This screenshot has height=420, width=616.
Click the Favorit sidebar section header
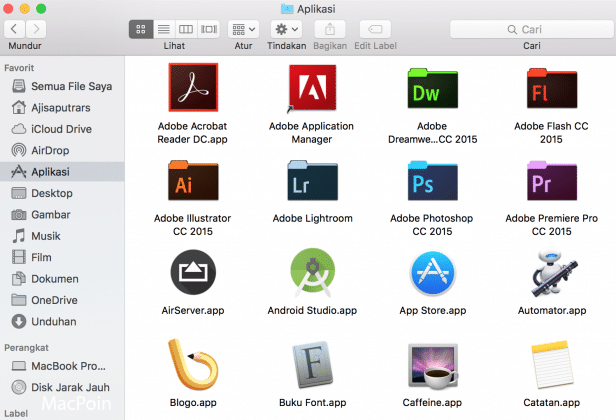[x=19, y=68]
